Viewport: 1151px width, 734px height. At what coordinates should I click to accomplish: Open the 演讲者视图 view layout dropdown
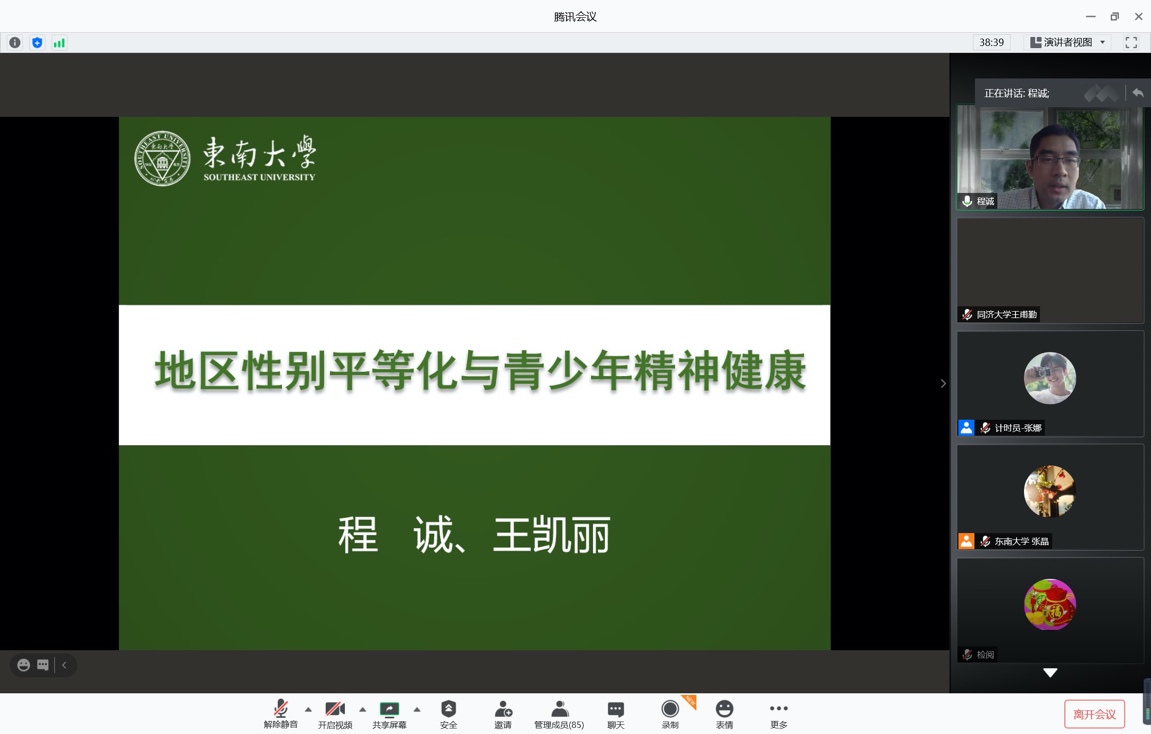(1068, 43)
